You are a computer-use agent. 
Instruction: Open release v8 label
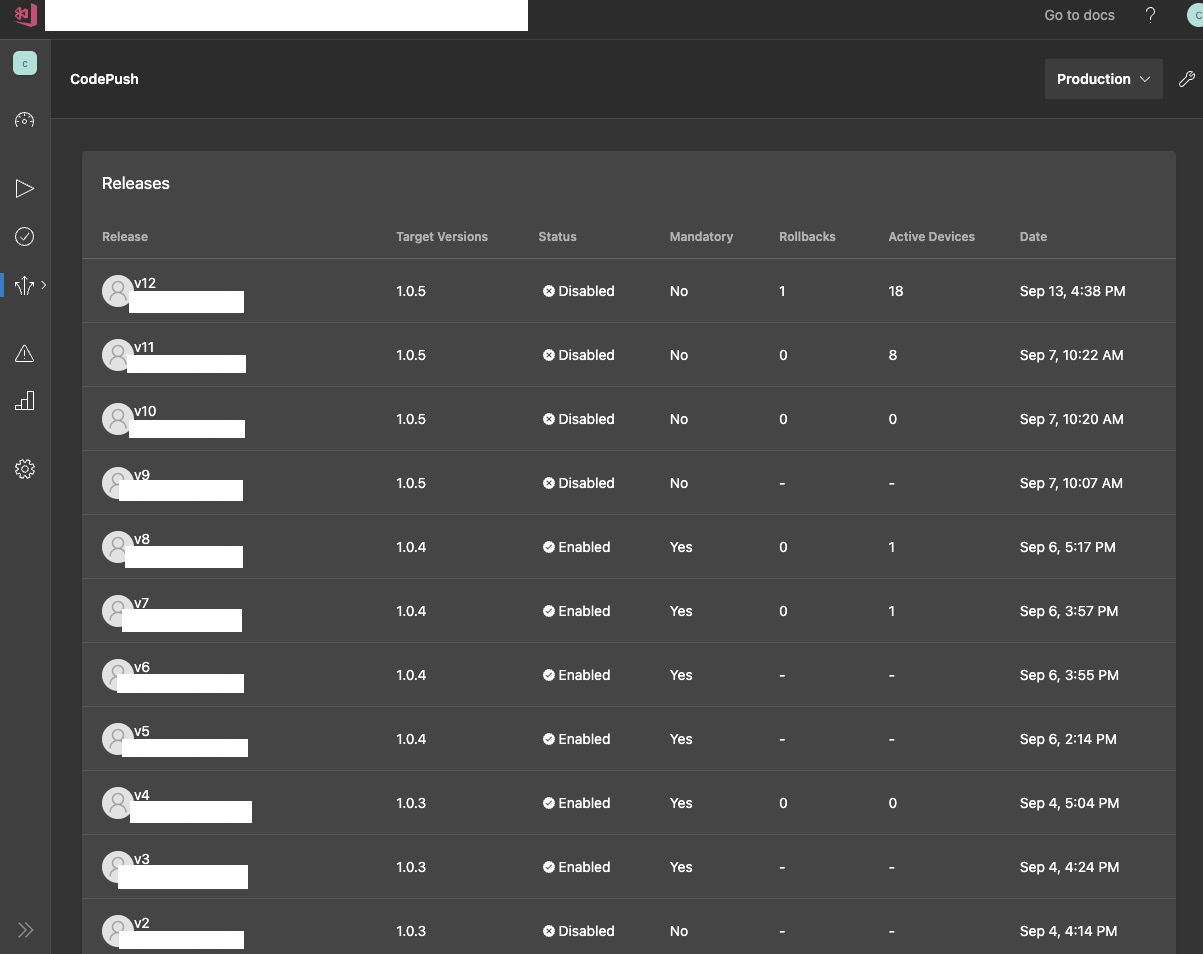click(x=142, y=539)
